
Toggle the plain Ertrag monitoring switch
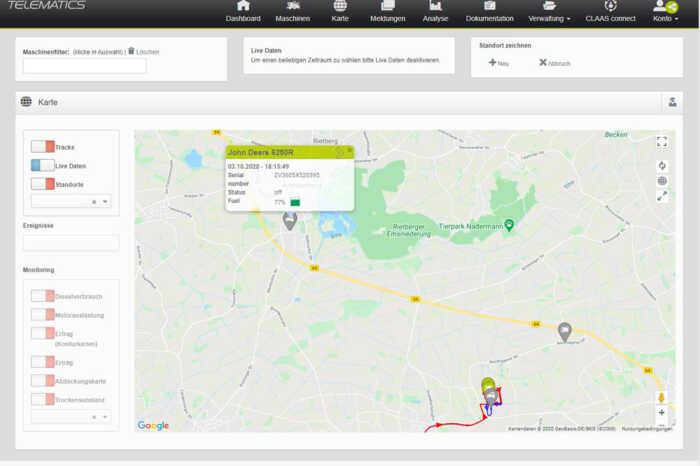click(x=43, y=362)
